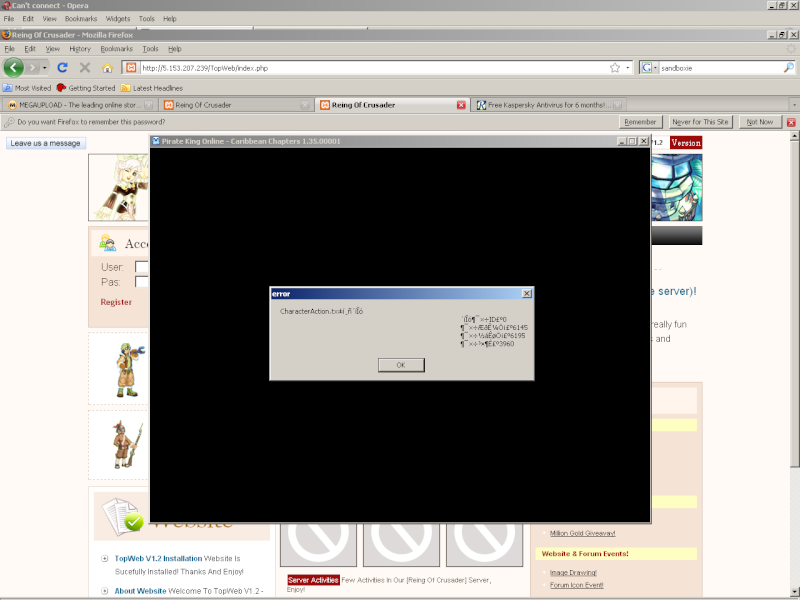Close the error dialog with X

coord(527,293)
